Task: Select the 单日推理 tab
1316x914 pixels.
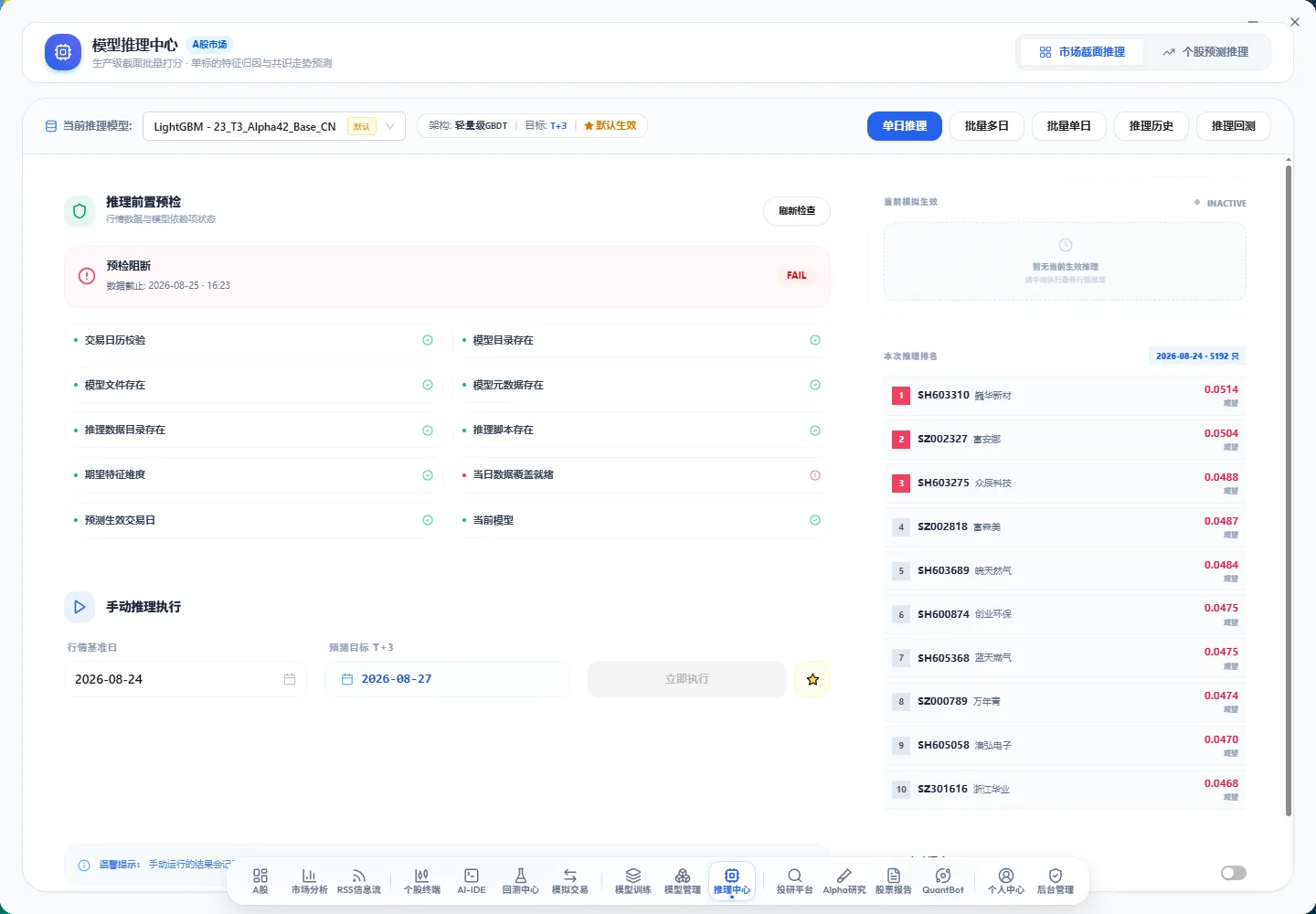Action: (905, 126)
